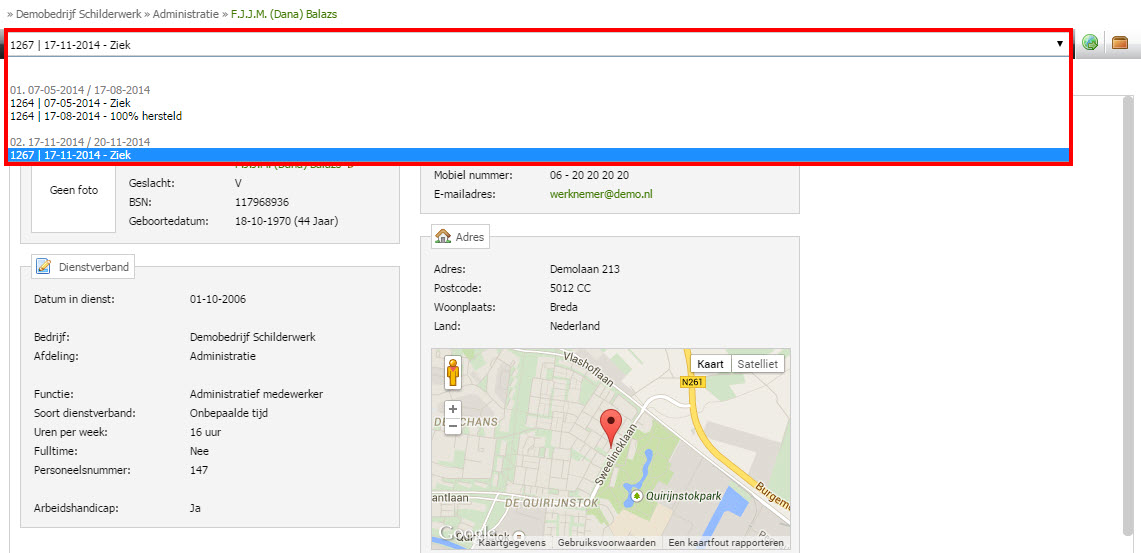Zoom in on the map
Image resolution: width=1141 pixels, height=553 pixels.
click(453, 410)
